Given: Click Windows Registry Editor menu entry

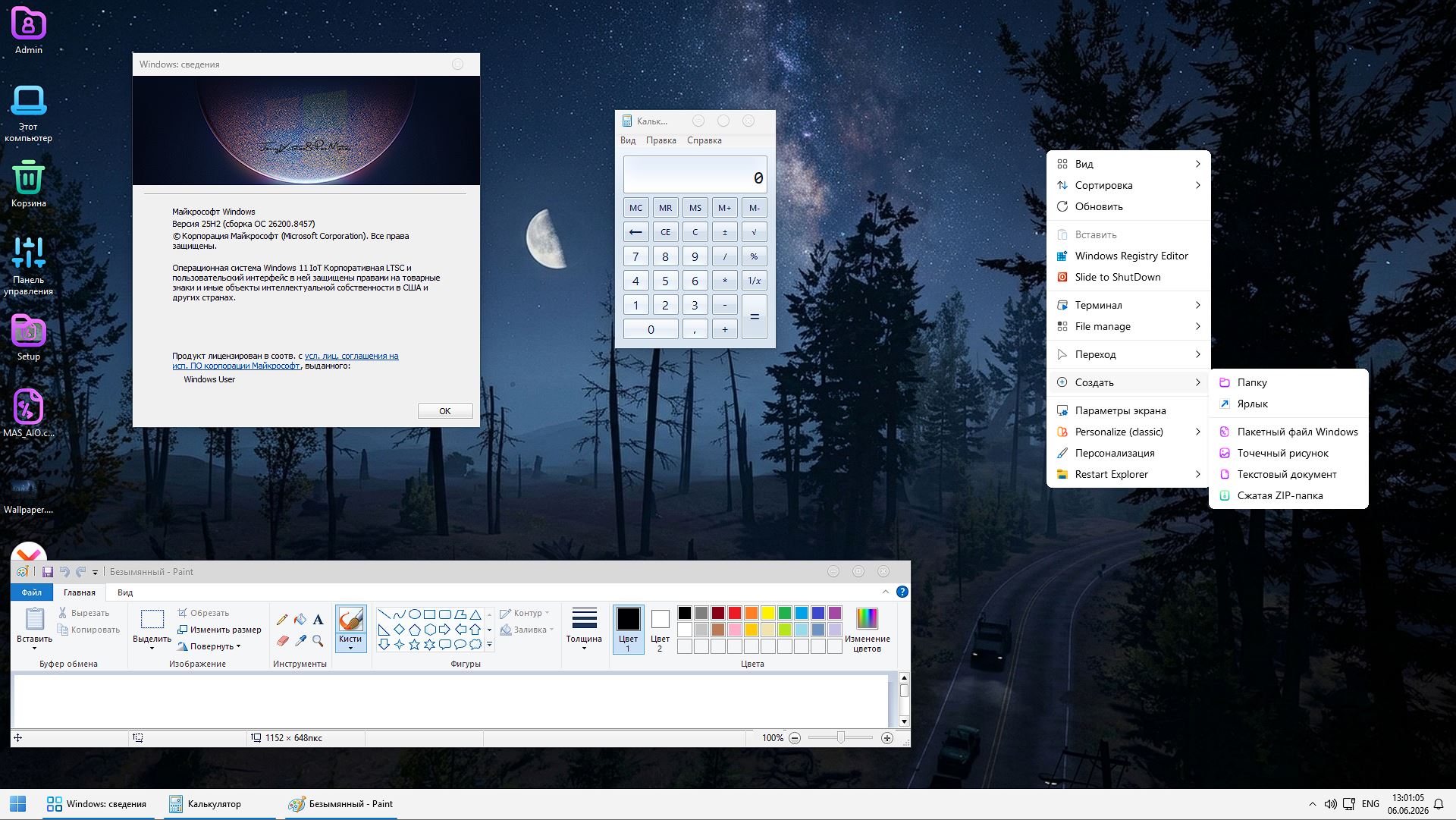Looking at the screenshot, I should pyautogui.click(x=1128, y=256).
